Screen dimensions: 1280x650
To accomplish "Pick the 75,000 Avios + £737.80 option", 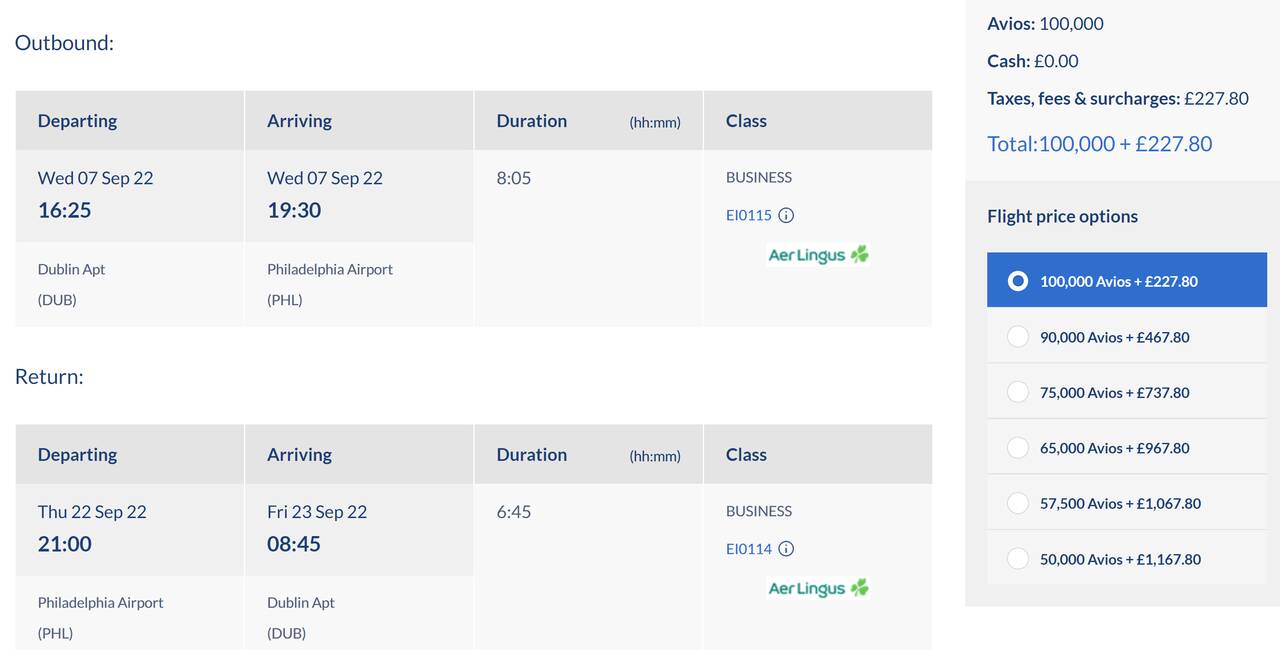I will [1127, 392].
